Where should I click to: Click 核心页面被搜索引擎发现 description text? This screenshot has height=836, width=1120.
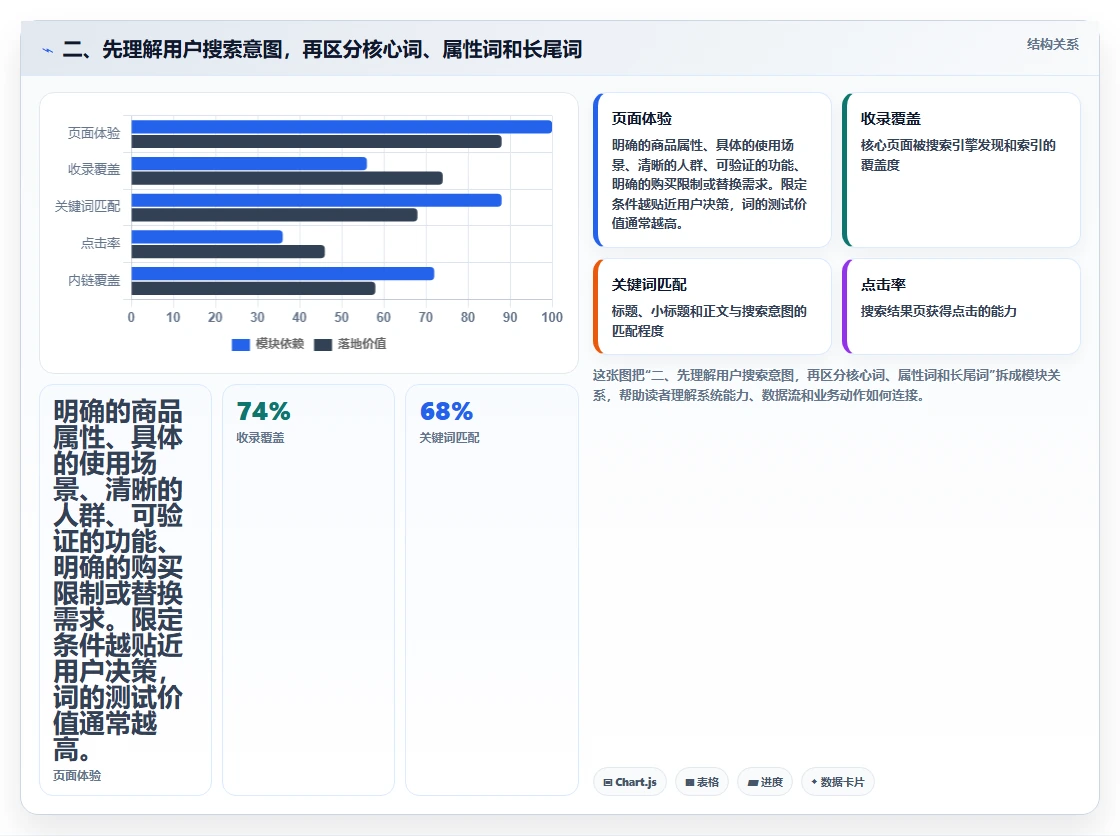[958, 155]
